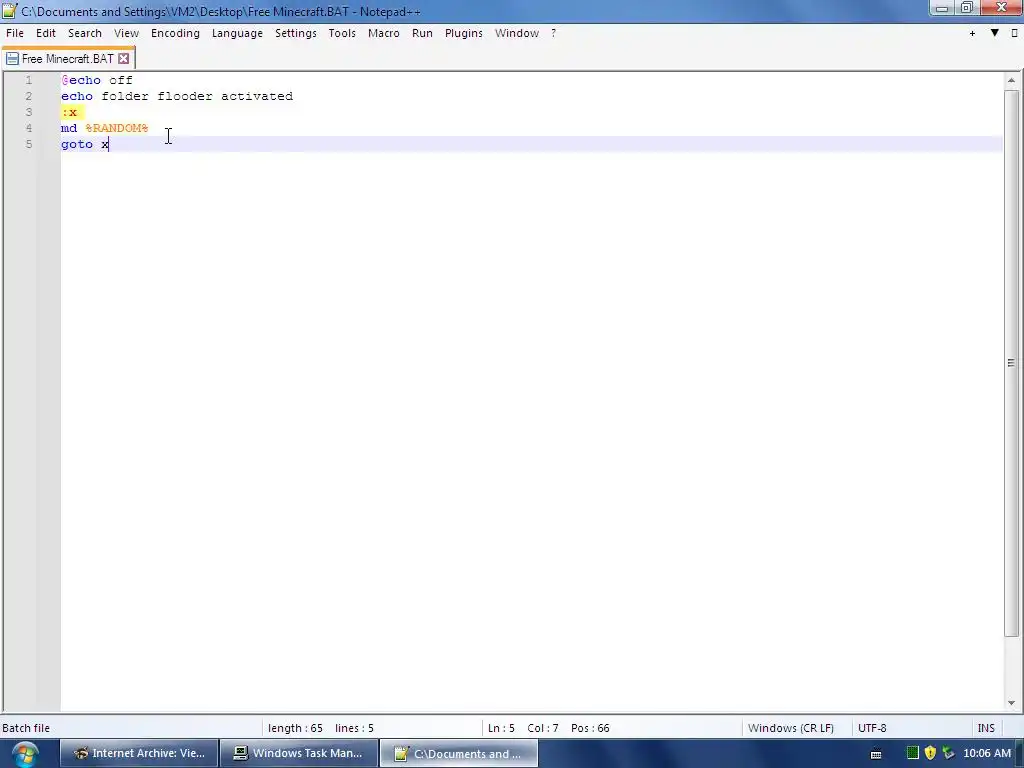Open the Edit menu

(x=46, y=33)
